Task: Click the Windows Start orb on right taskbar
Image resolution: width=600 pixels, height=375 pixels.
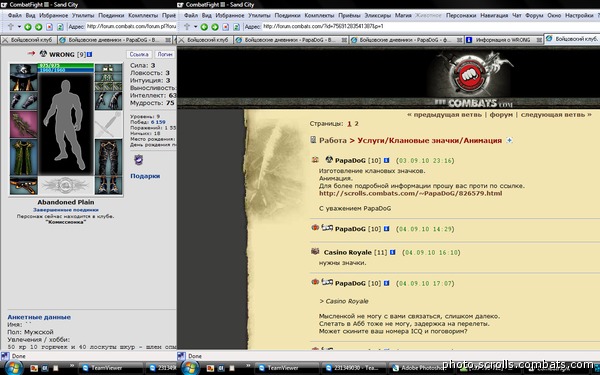Action: tap(190, 368)
